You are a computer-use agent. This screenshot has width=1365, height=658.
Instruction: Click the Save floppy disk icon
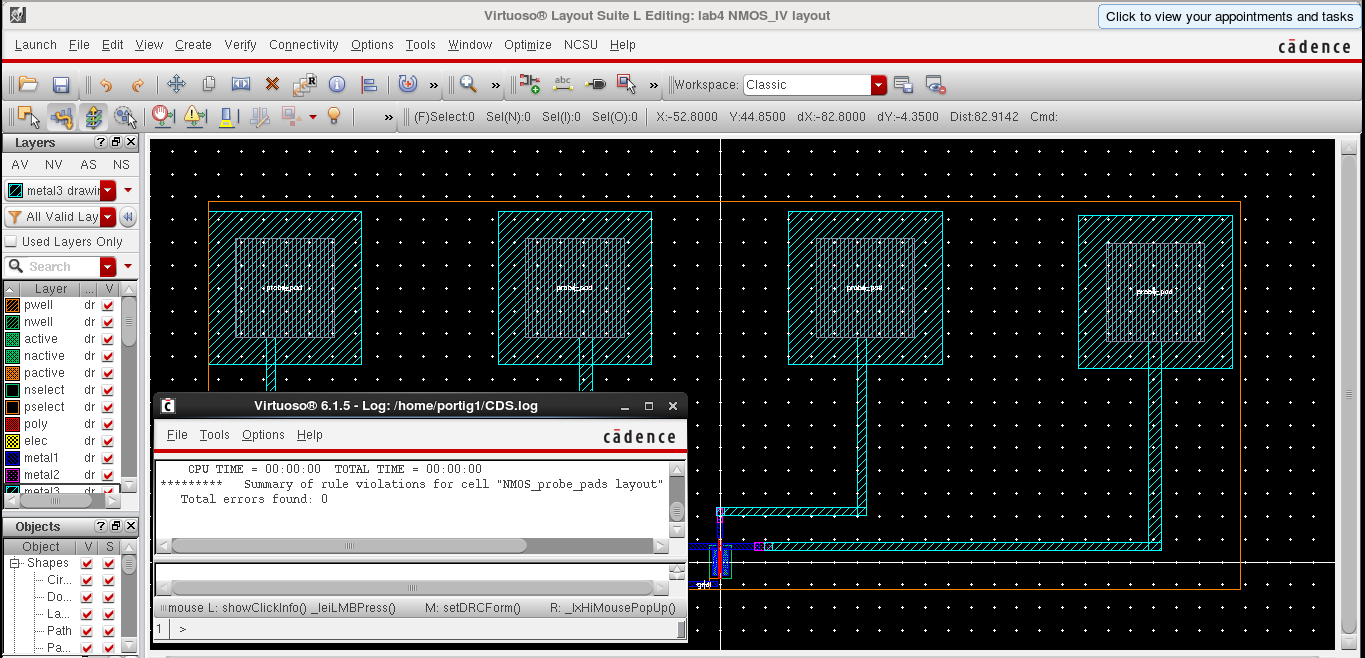click(x=60, y=85)
